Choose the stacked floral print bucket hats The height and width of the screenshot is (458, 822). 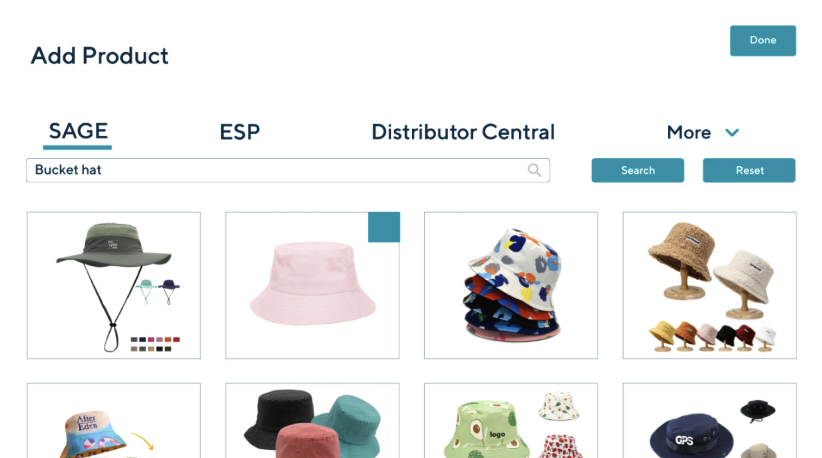tap(511, 286)
